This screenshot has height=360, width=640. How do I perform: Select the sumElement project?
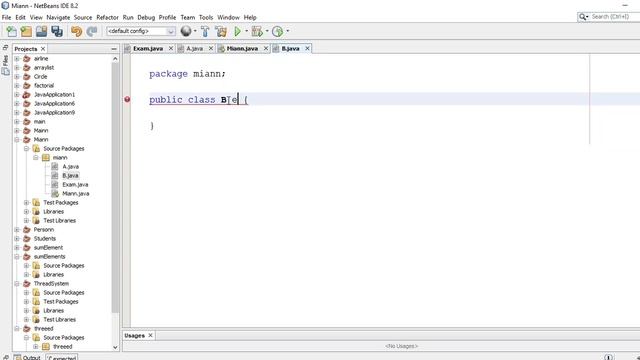point(48,248)
